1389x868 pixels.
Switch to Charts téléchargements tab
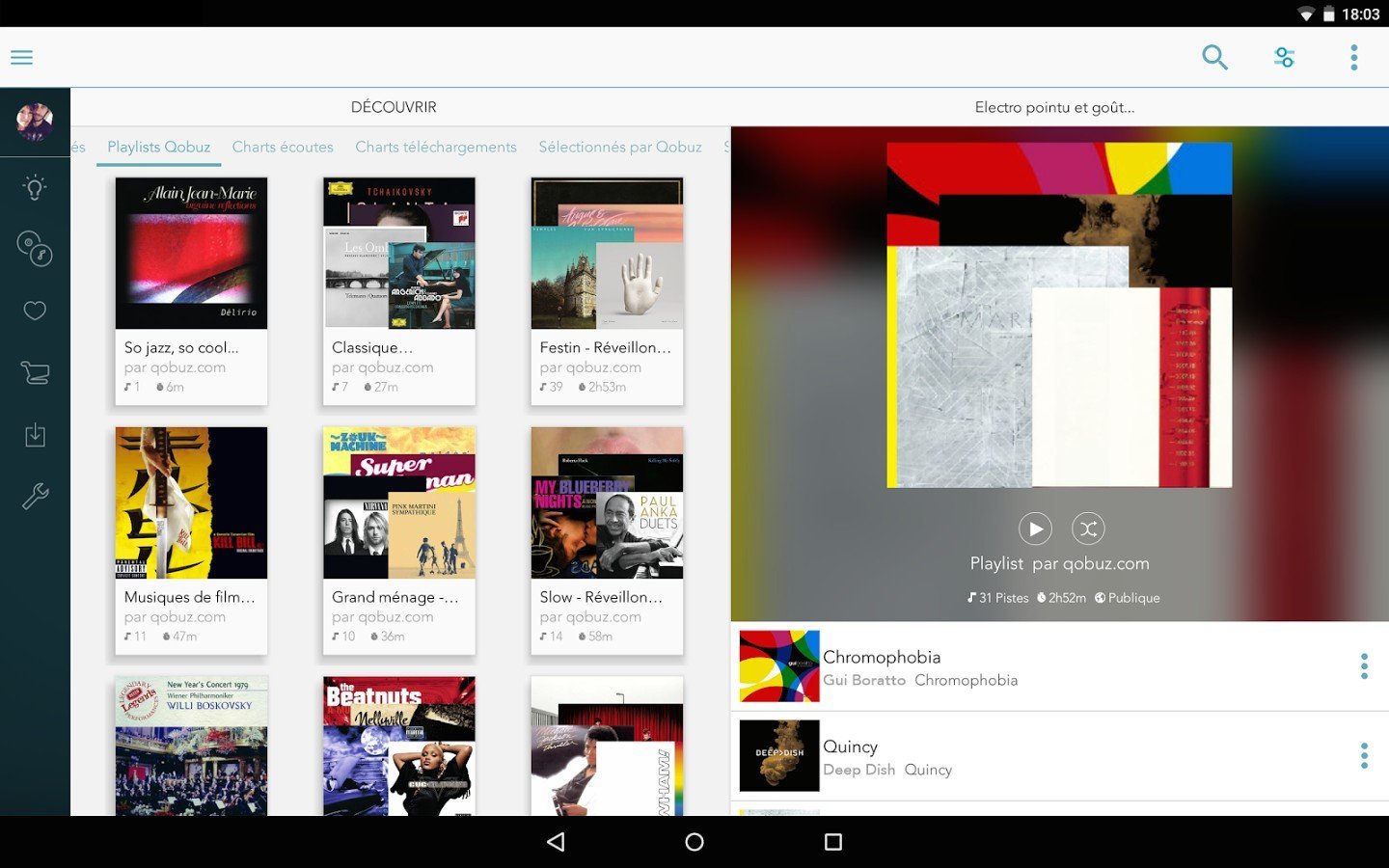point(436,147)
